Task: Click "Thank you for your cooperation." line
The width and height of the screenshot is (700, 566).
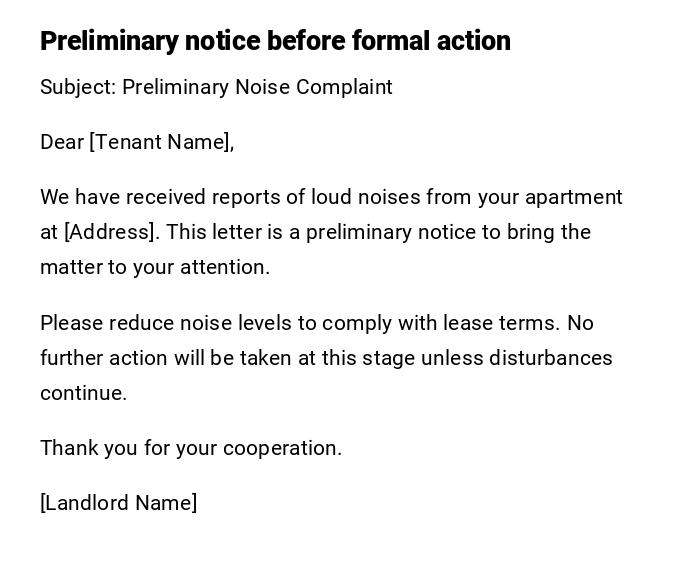Action: click(x=191, y=448)
